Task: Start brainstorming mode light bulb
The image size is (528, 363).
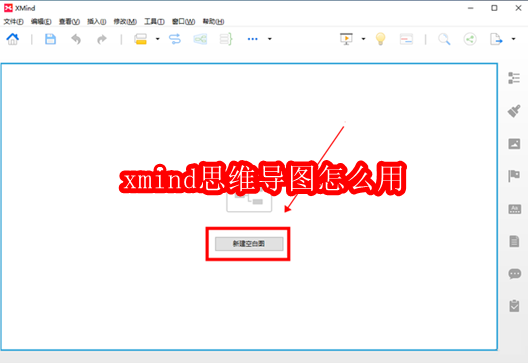Action: coord(381,39)
